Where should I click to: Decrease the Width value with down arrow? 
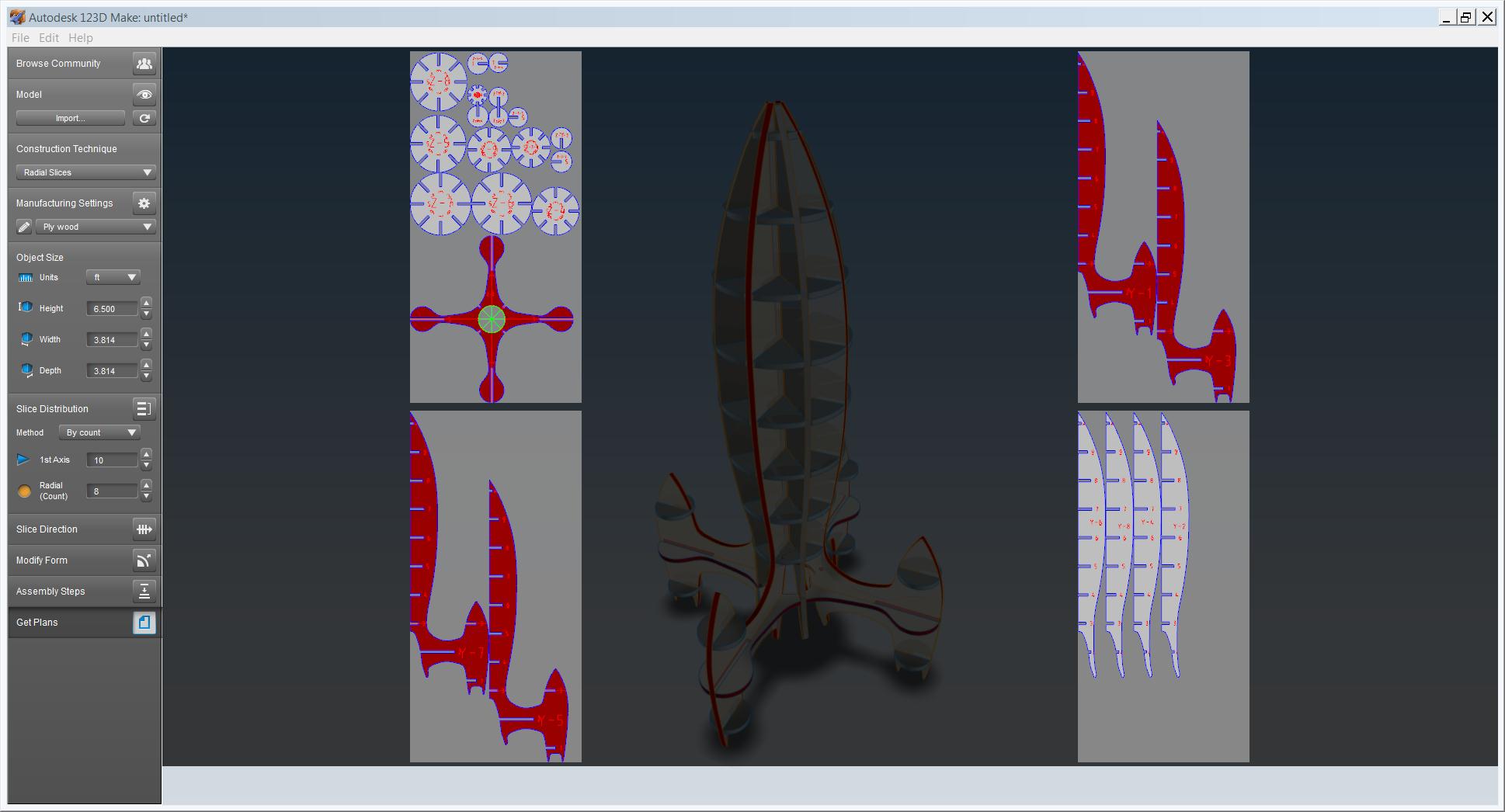click(x=146, y=345)
